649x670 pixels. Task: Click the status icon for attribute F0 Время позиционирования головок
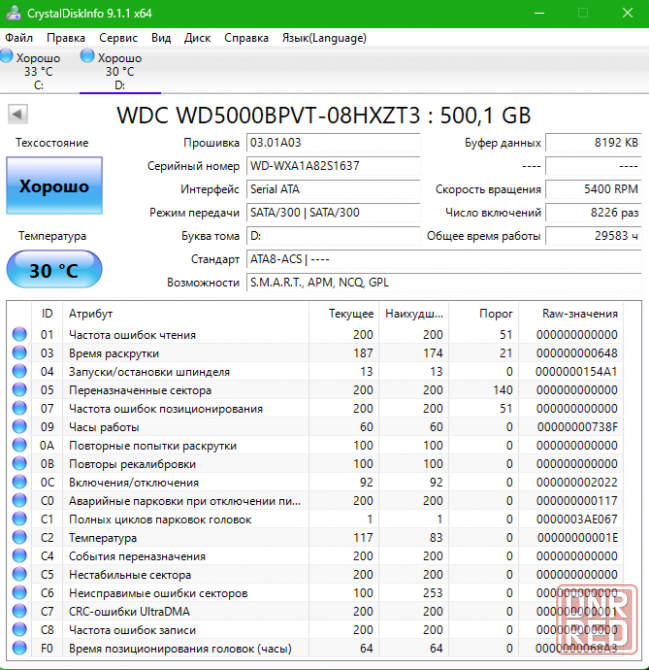(x=19, y=648)
